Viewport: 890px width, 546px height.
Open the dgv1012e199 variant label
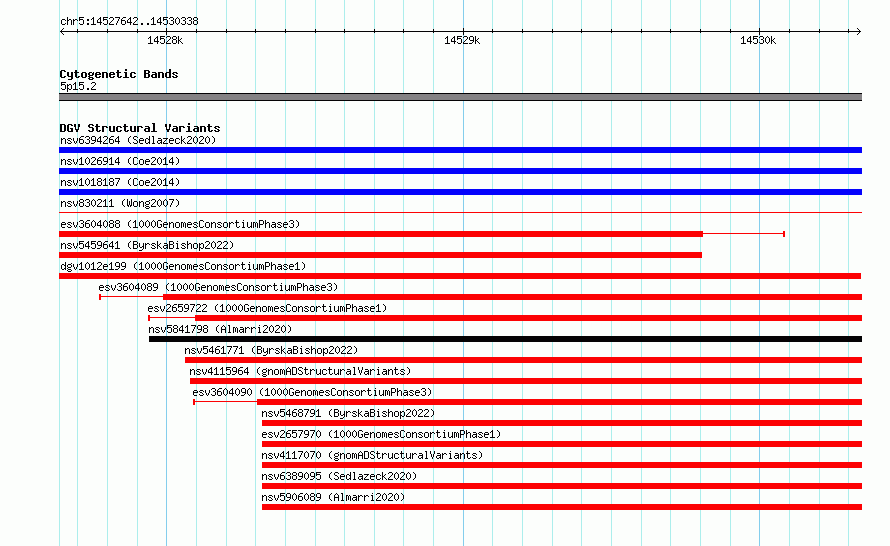click(183, 266)
